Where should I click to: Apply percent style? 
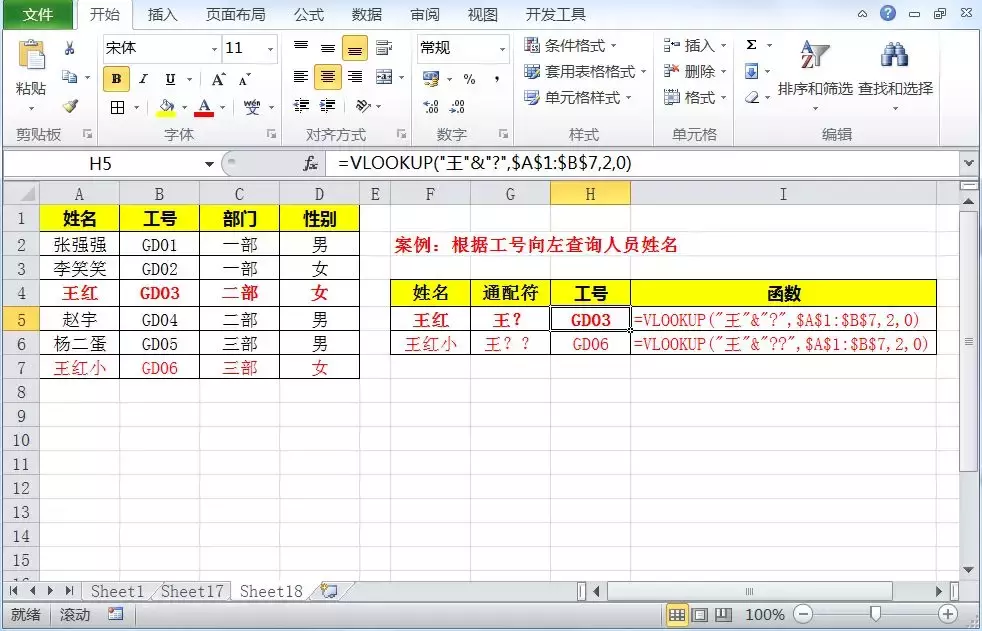(x=470, y=79)
